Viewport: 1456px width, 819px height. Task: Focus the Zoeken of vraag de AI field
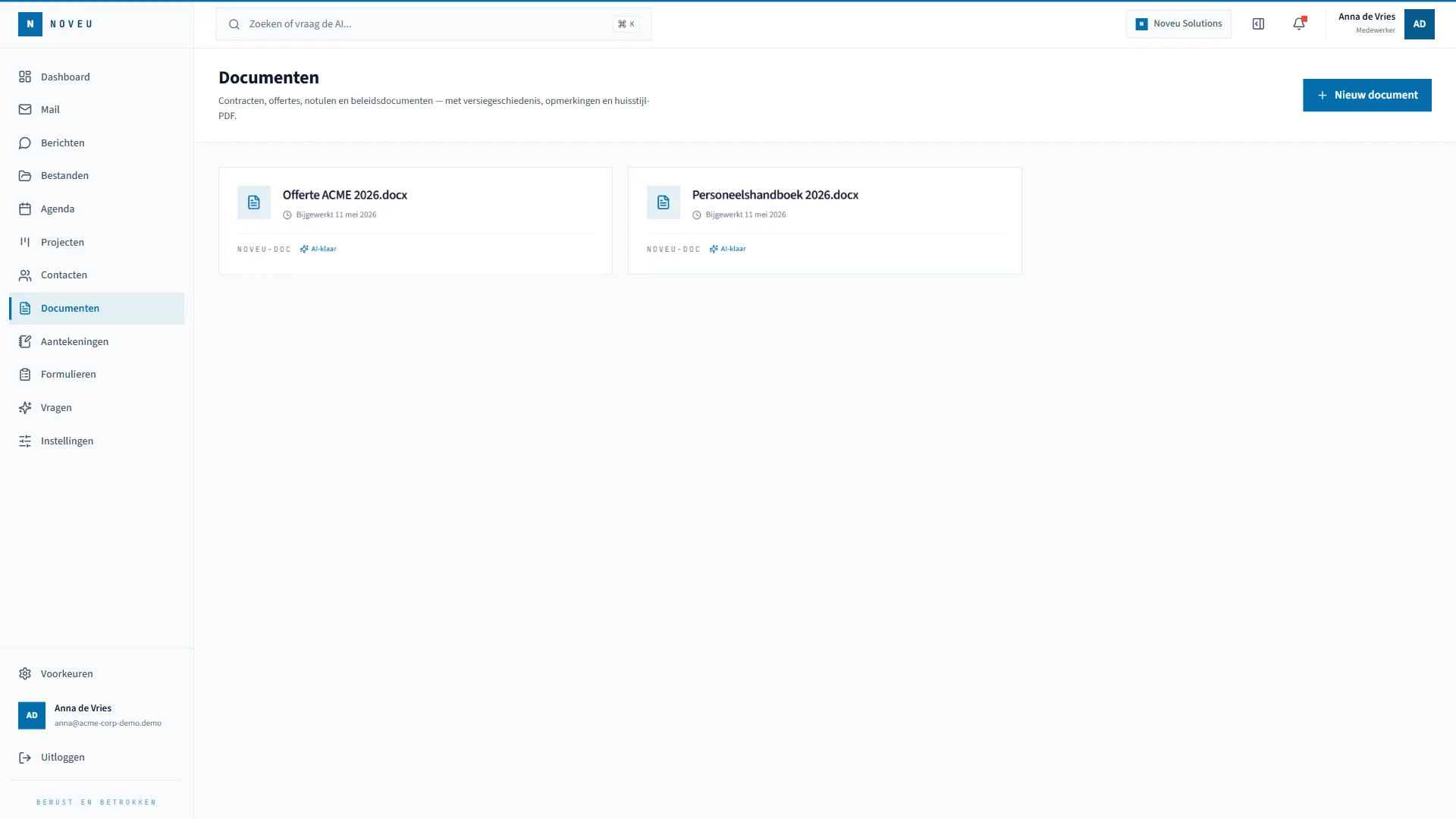click(x=433, y=24)
